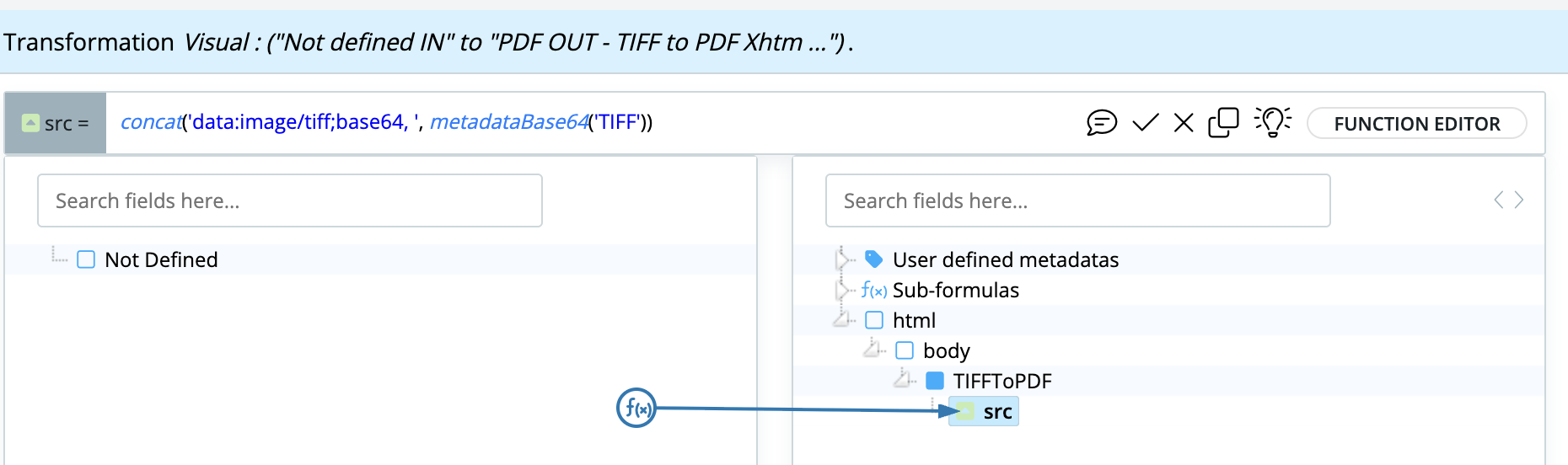Collapse the TIFFToPDF tree node
Image resolution: width=1568 pixels, height=465 pixels.
click(x=903, y=380)
